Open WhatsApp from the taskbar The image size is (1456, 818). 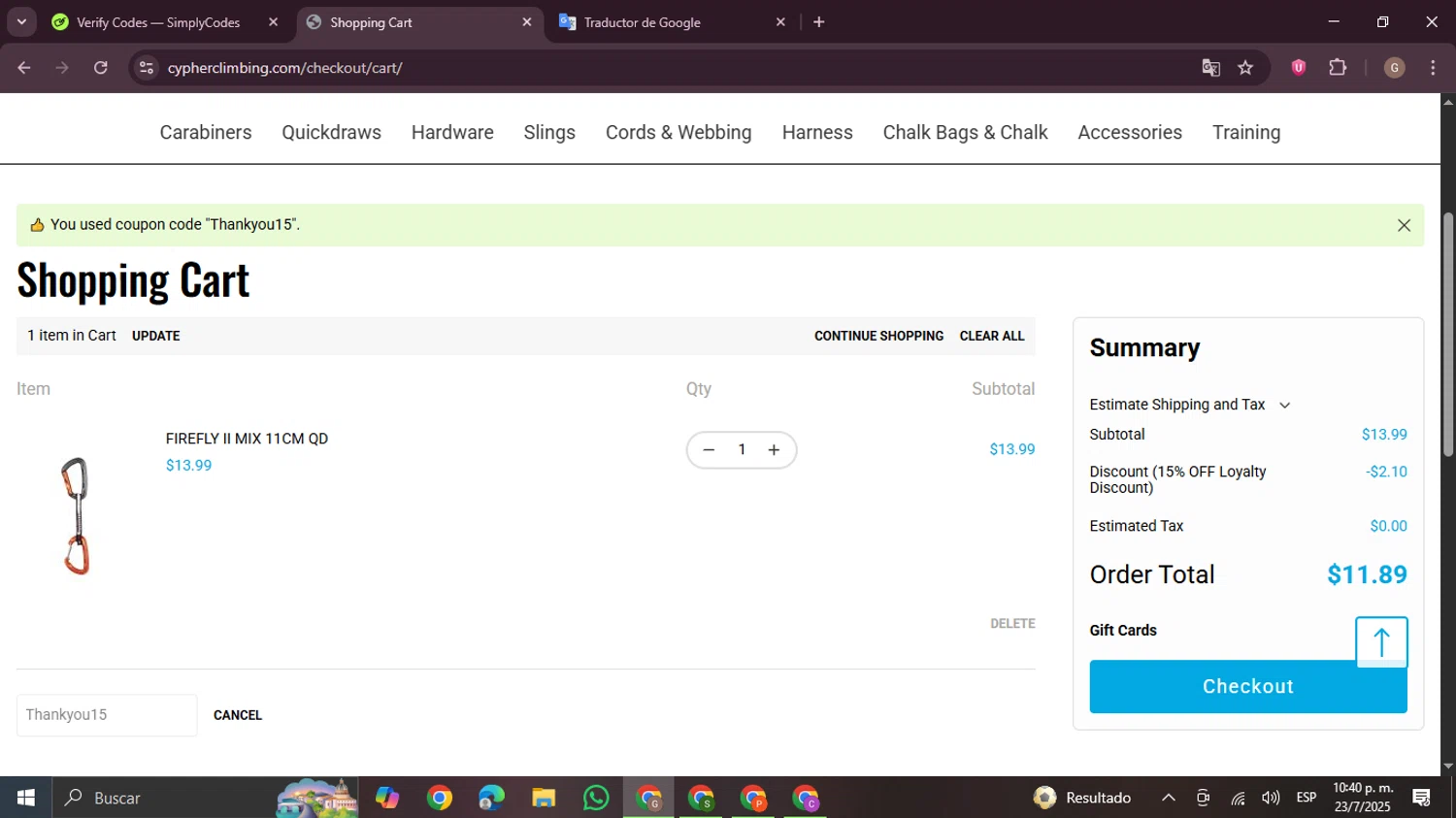pyautogui.click(x=596, y=798)
